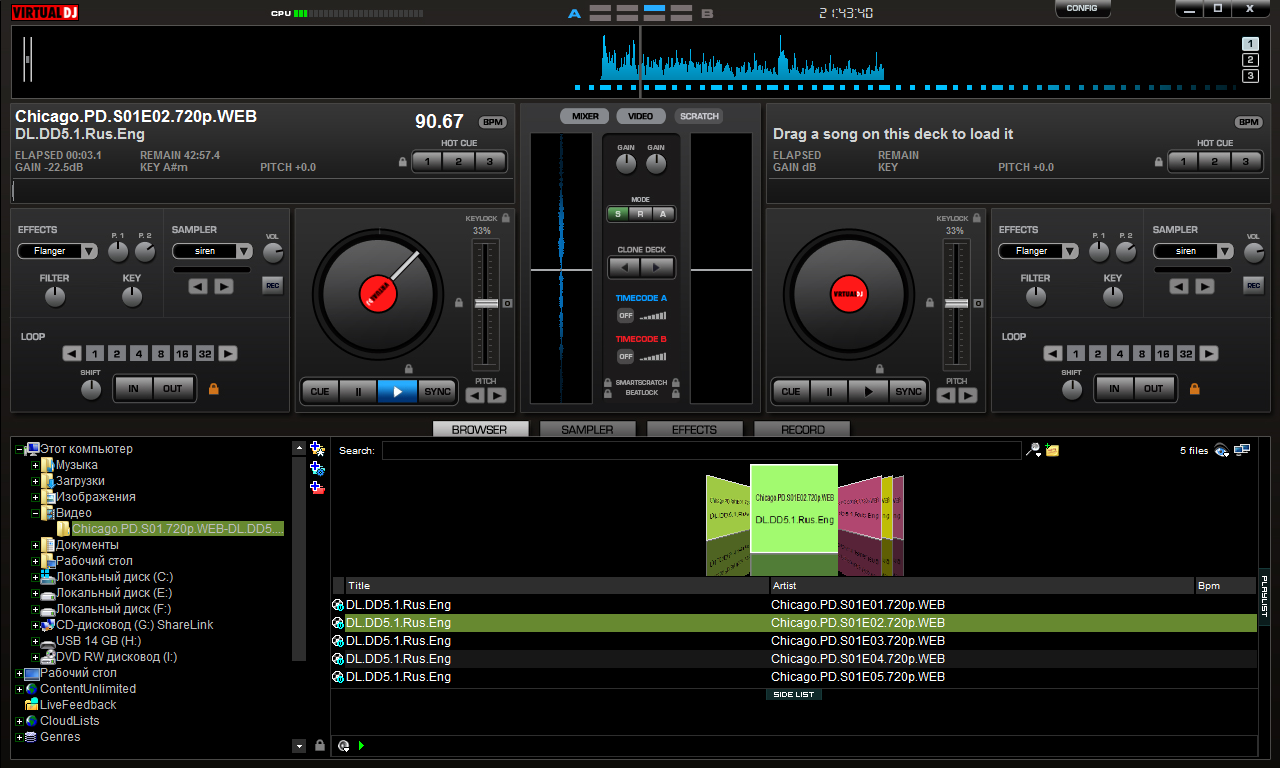
Task: Toggle the left deck loop lock icon
Action: pos(213,389)
